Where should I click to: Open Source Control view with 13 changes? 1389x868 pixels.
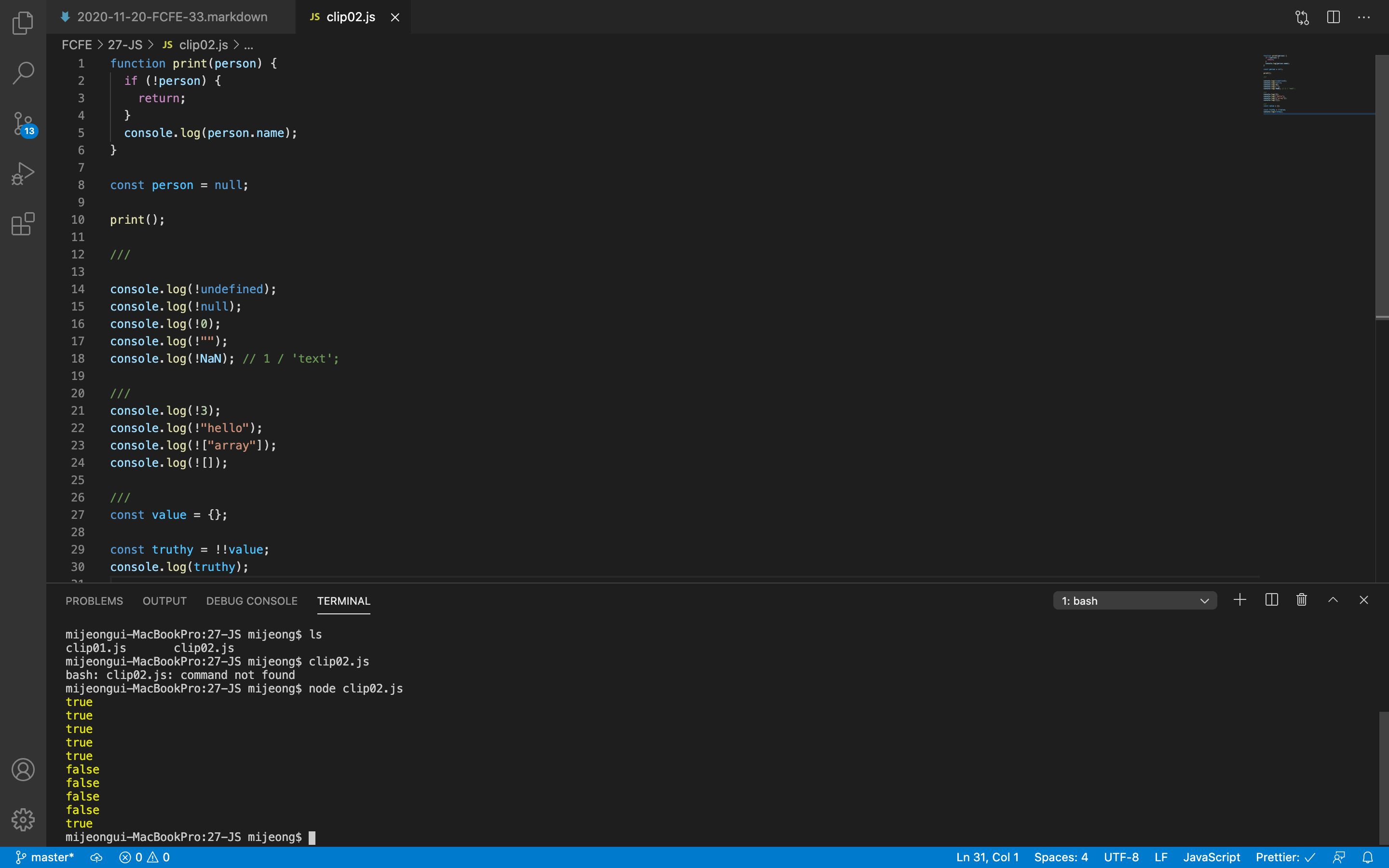point(24,123)
